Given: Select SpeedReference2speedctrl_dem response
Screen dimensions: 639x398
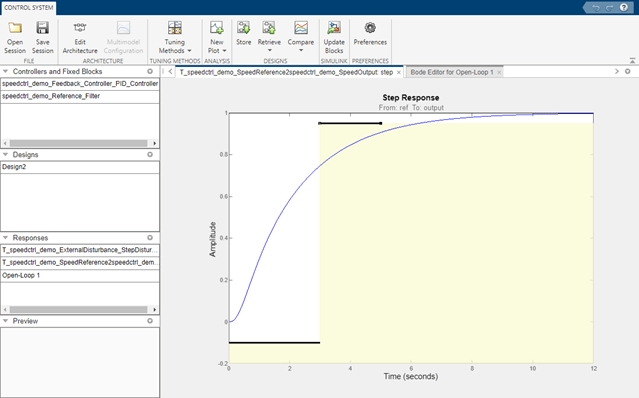Looking at the screenshot, I should coord(80,262).
